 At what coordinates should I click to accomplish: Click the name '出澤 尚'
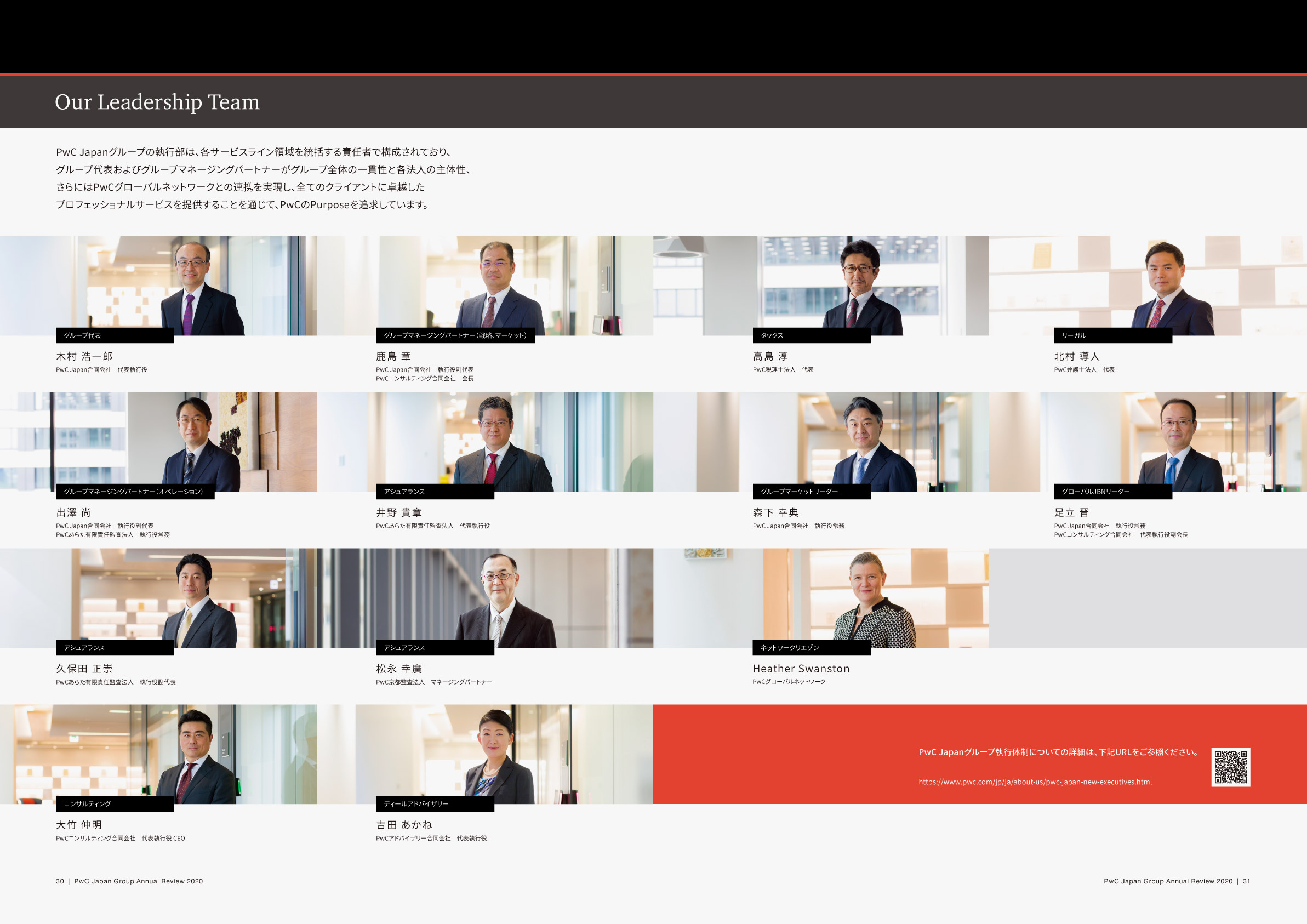click(x=73, y=512)
